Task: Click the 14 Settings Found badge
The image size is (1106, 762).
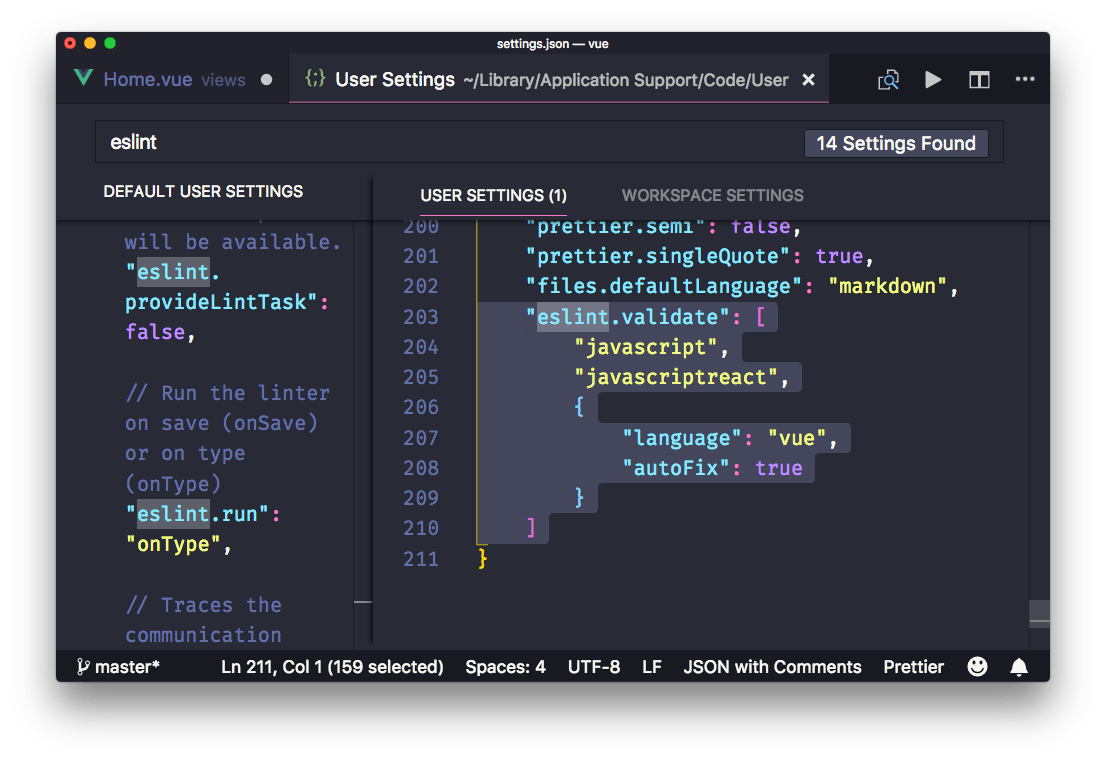Action: tap(896, 143)
